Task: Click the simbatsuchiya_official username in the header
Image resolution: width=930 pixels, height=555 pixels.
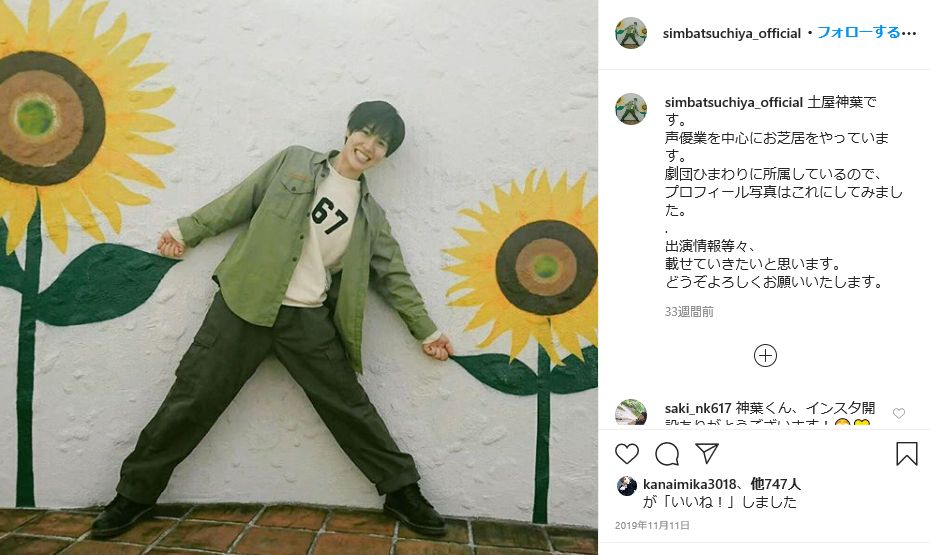Action: [732, 33]
